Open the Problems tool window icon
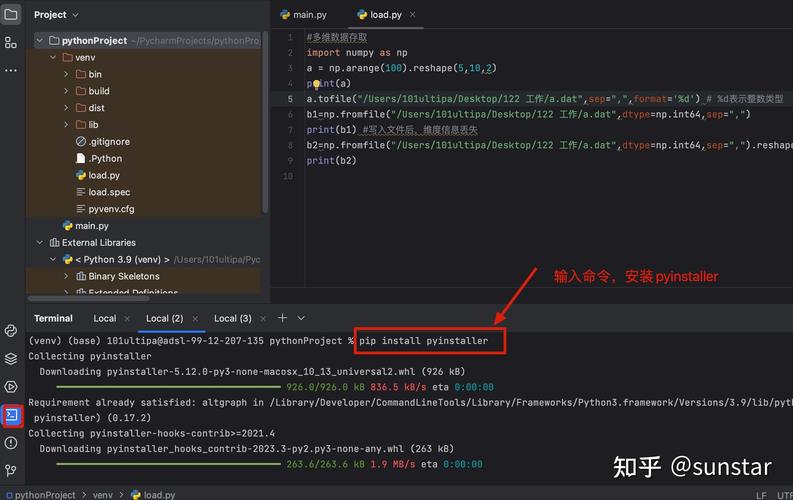This screenshot has height=500, width=793. (x=11, y=443)
